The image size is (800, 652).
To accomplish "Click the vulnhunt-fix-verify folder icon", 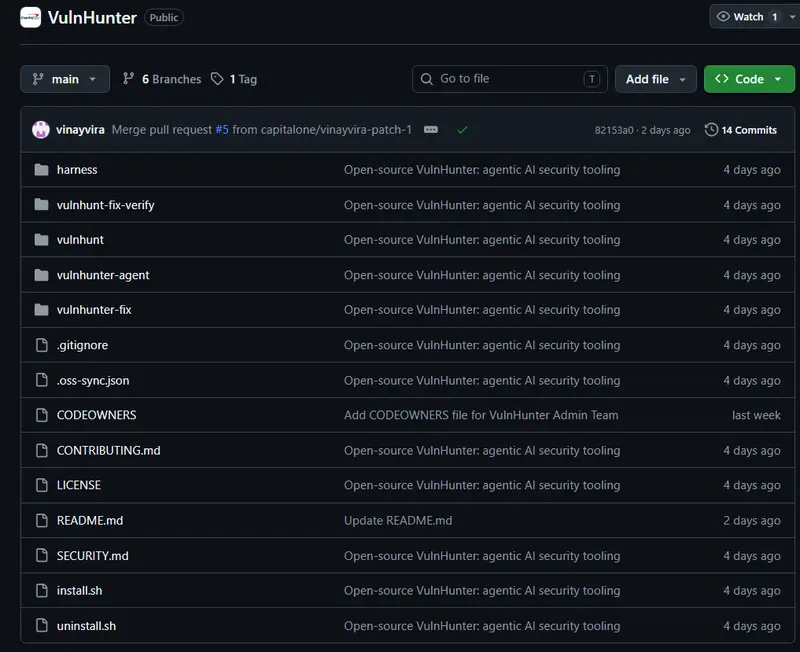I will (41, 205).
